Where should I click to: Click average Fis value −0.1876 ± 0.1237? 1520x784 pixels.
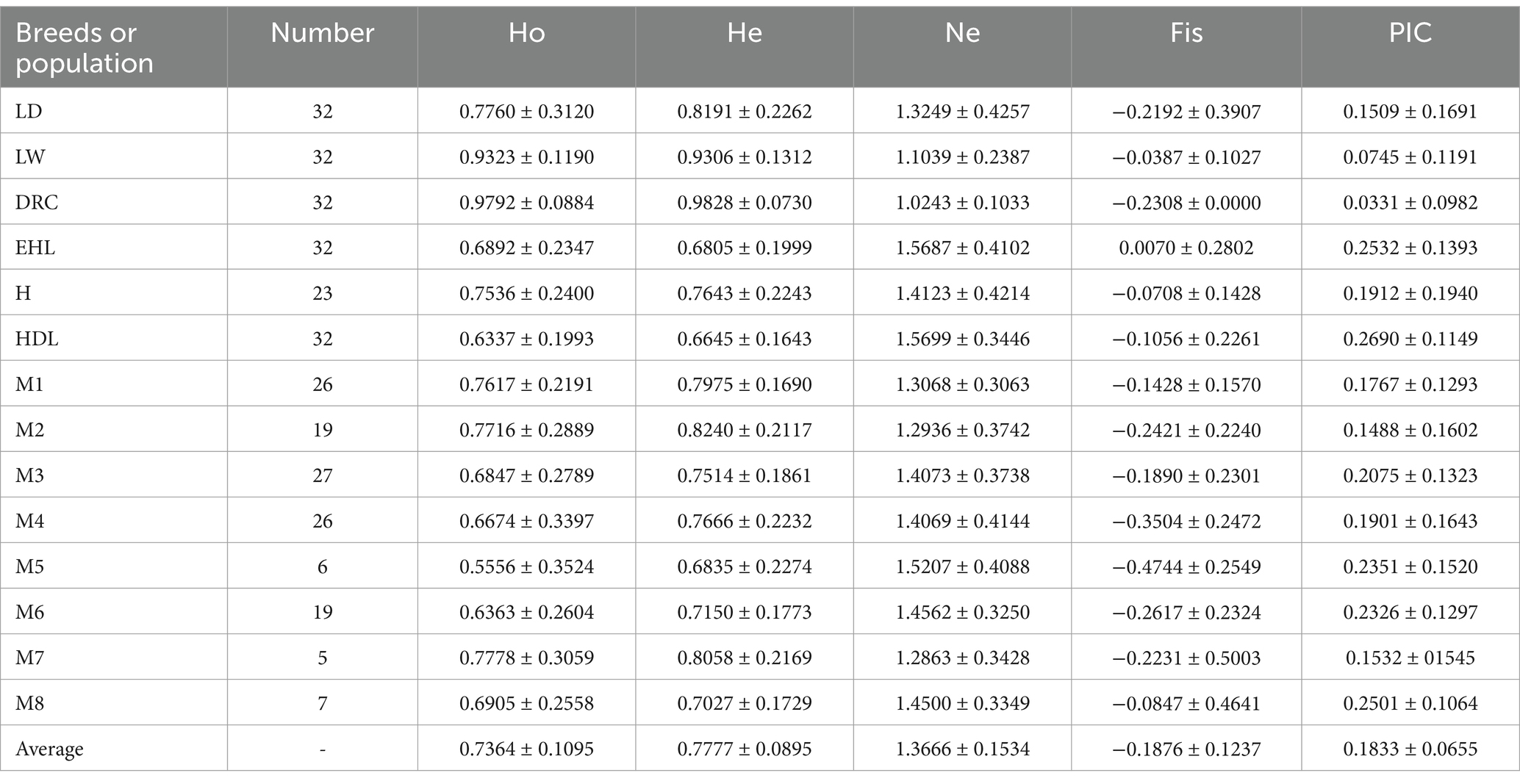[1186, 749]
